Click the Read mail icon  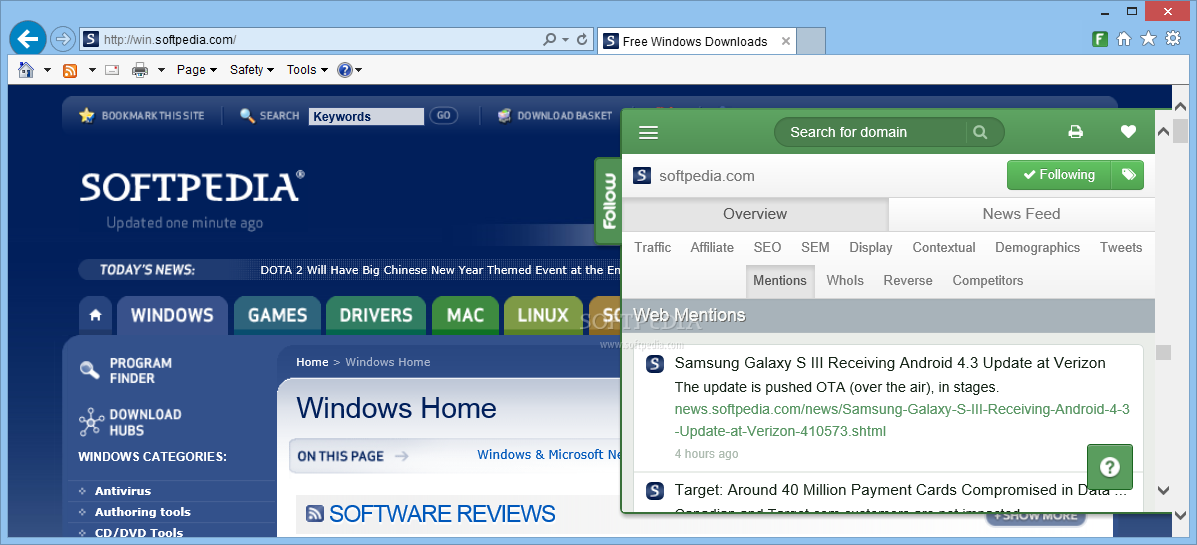pos(112,70)
